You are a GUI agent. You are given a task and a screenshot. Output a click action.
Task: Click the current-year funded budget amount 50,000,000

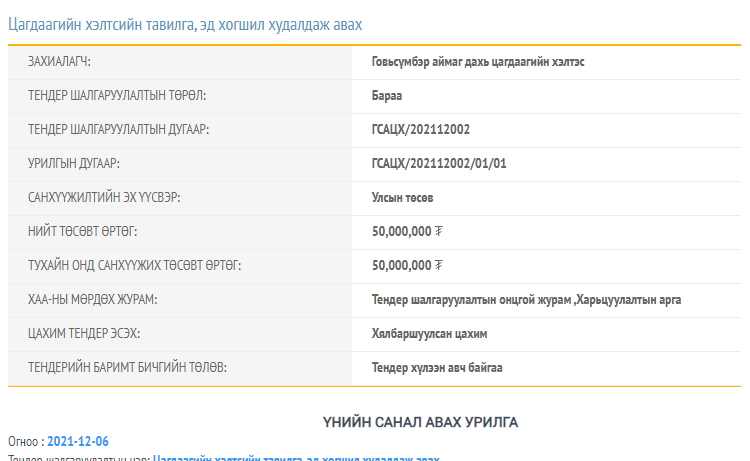click(x=401, y=266)
